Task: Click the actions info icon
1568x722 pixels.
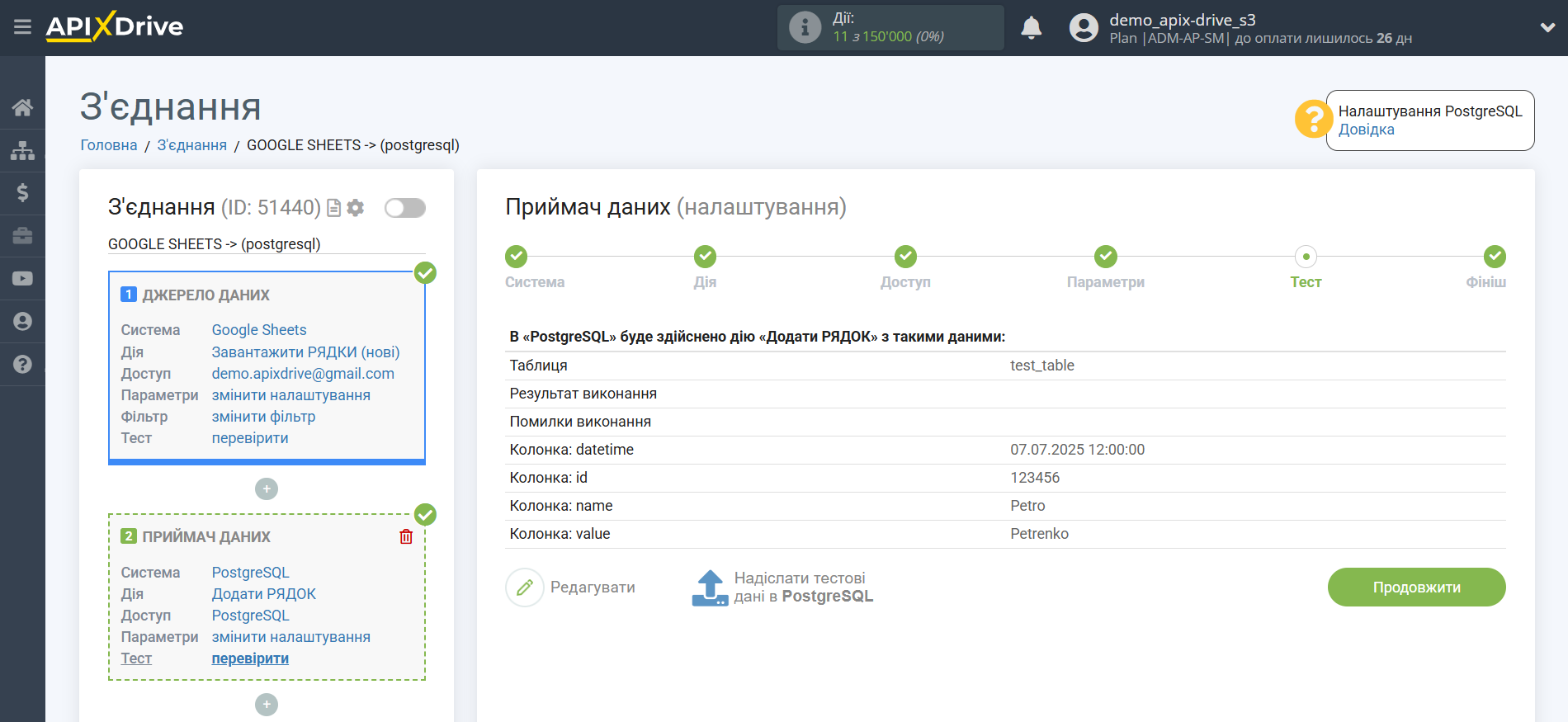Action: tap(805, 27)
